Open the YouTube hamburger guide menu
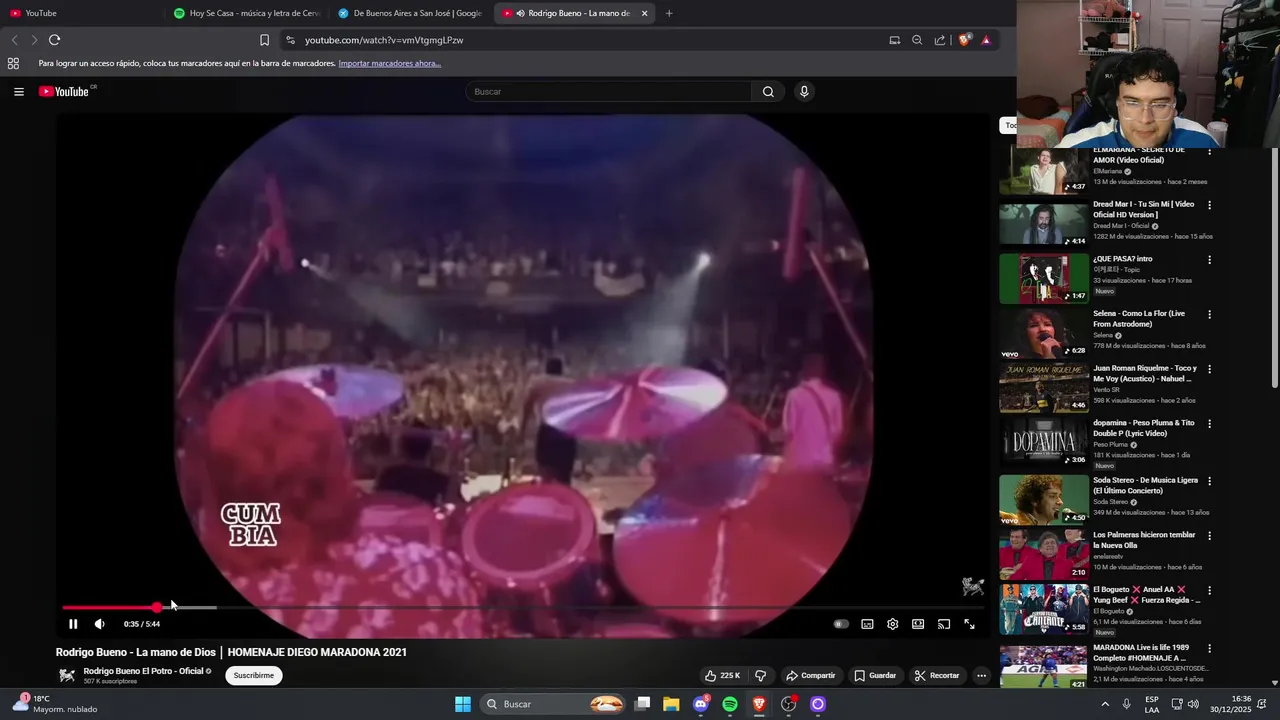Screen dimensions: 1280x720 (18, 92)
